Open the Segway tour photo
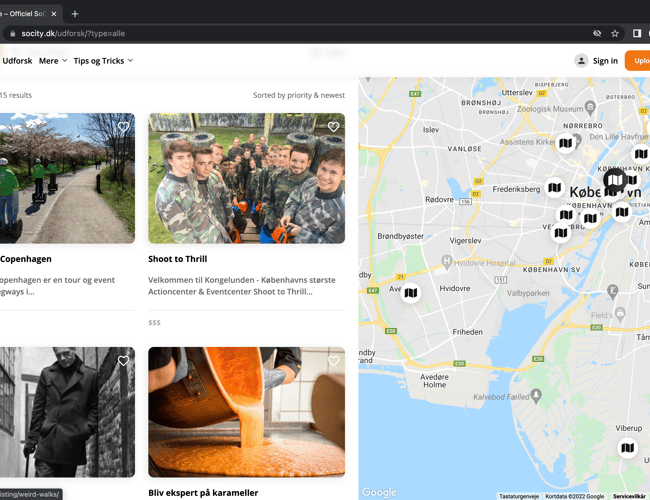Image resolution: width=650 pixels, height=500 pixels. 67,178
